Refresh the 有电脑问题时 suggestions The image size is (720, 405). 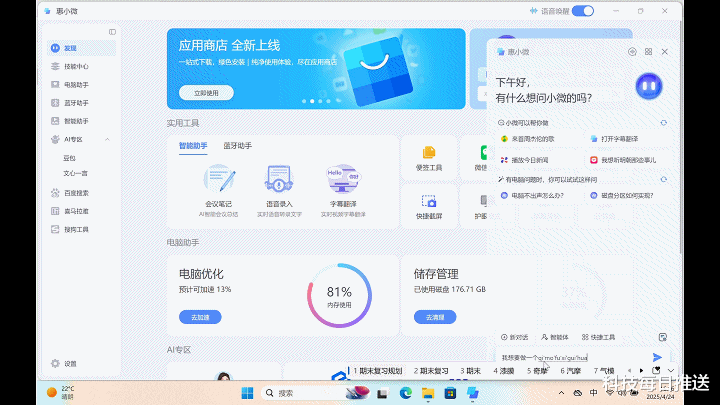pos(664,180)
